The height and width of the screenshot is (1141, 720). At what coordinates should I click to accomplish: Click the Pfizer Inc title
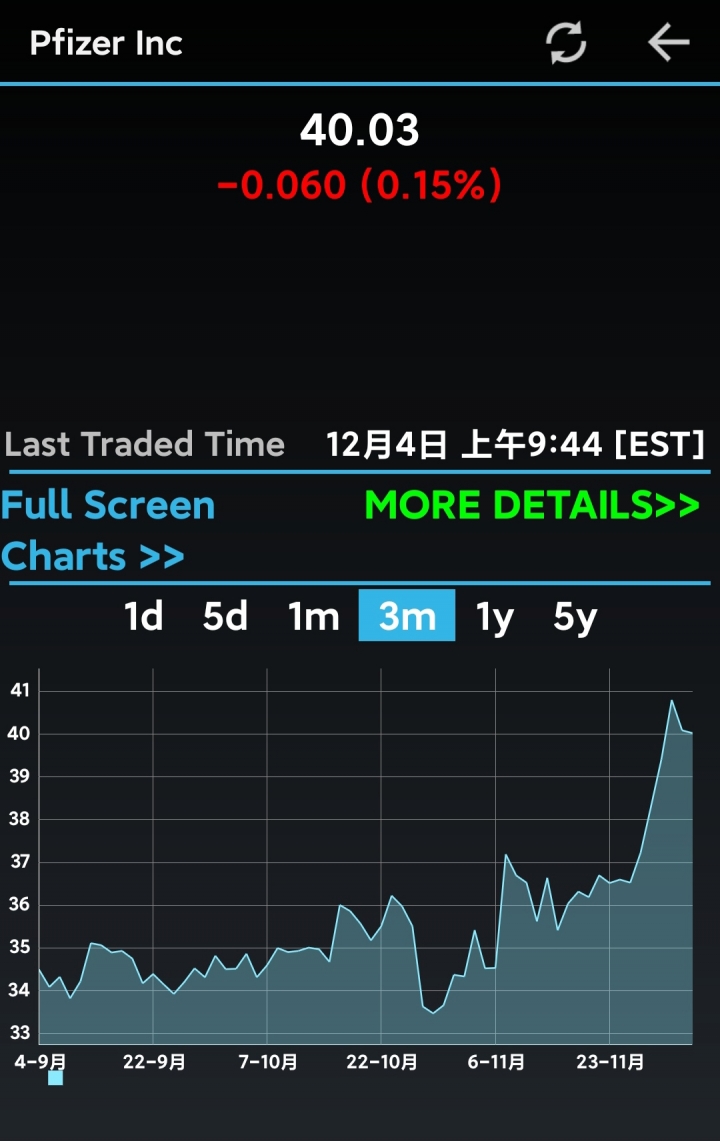tap(106, 43)
